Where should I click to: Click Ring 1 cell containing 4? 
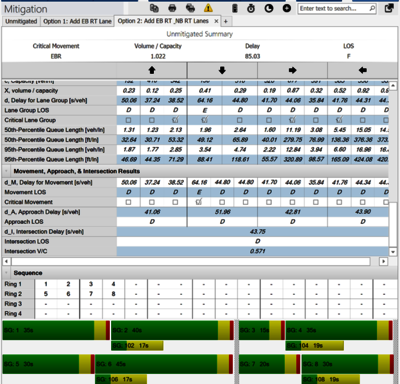point(113,284)
